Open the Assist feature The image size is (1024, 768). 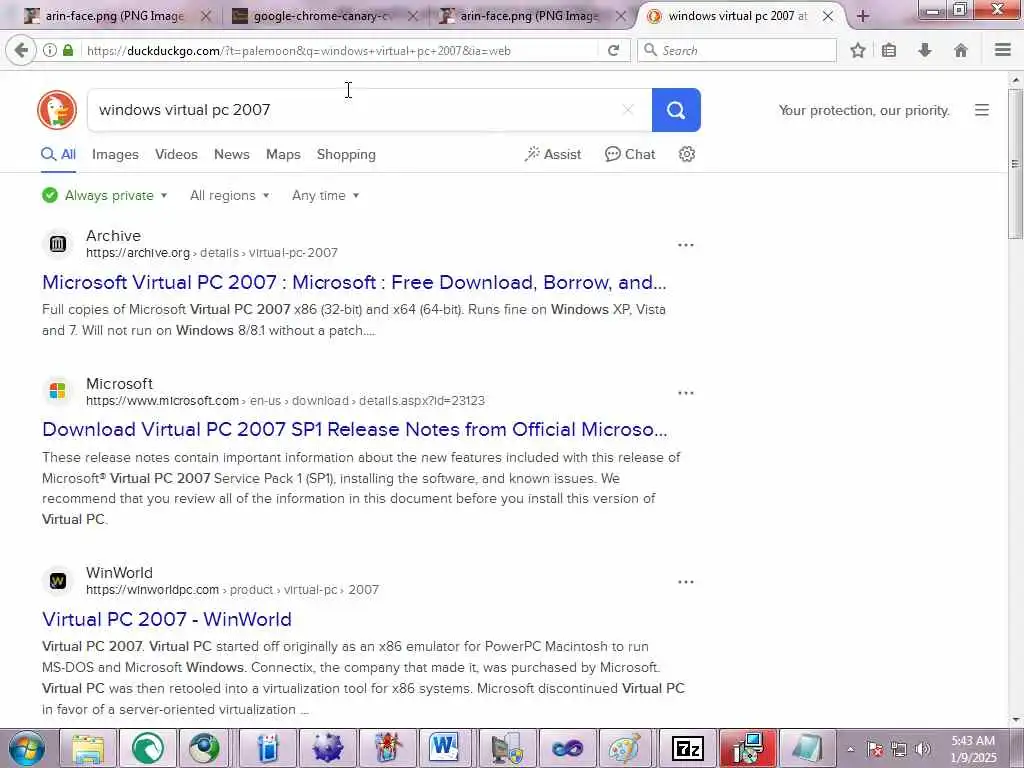[552, 155]
